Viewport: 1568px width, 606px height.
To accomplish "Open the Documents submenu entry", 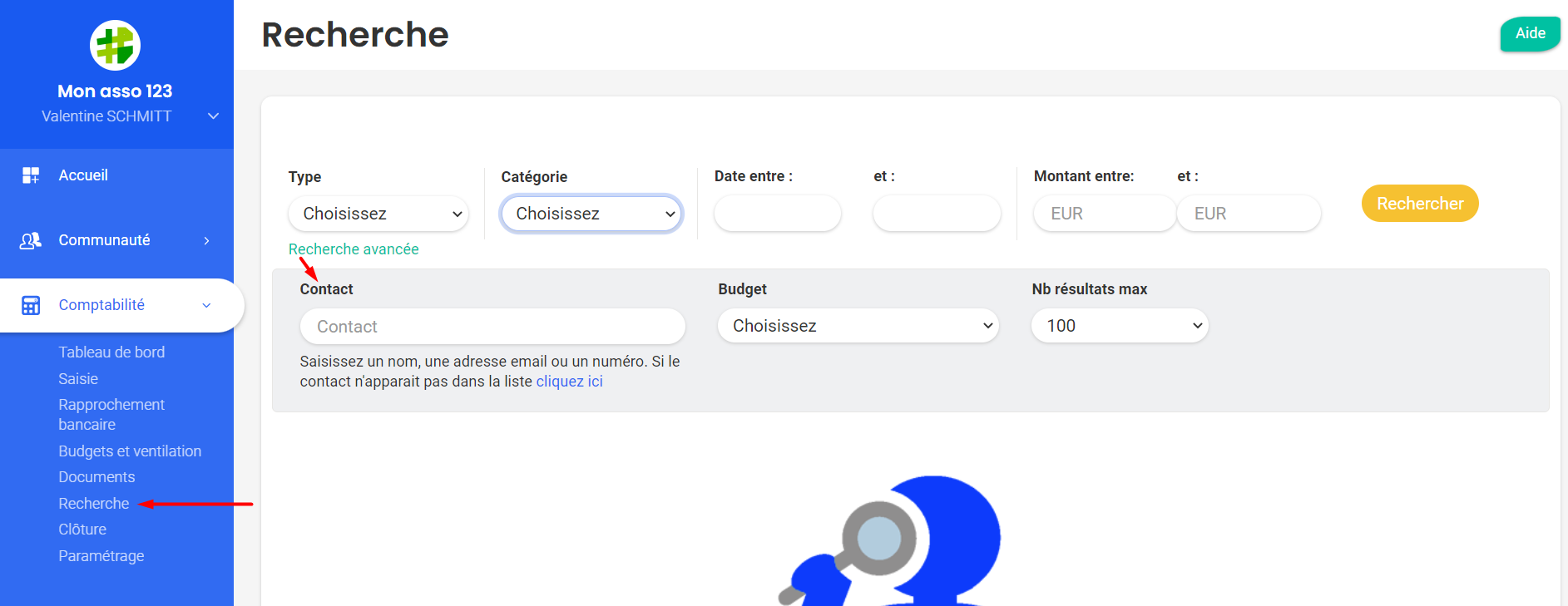I will (96, 477).
